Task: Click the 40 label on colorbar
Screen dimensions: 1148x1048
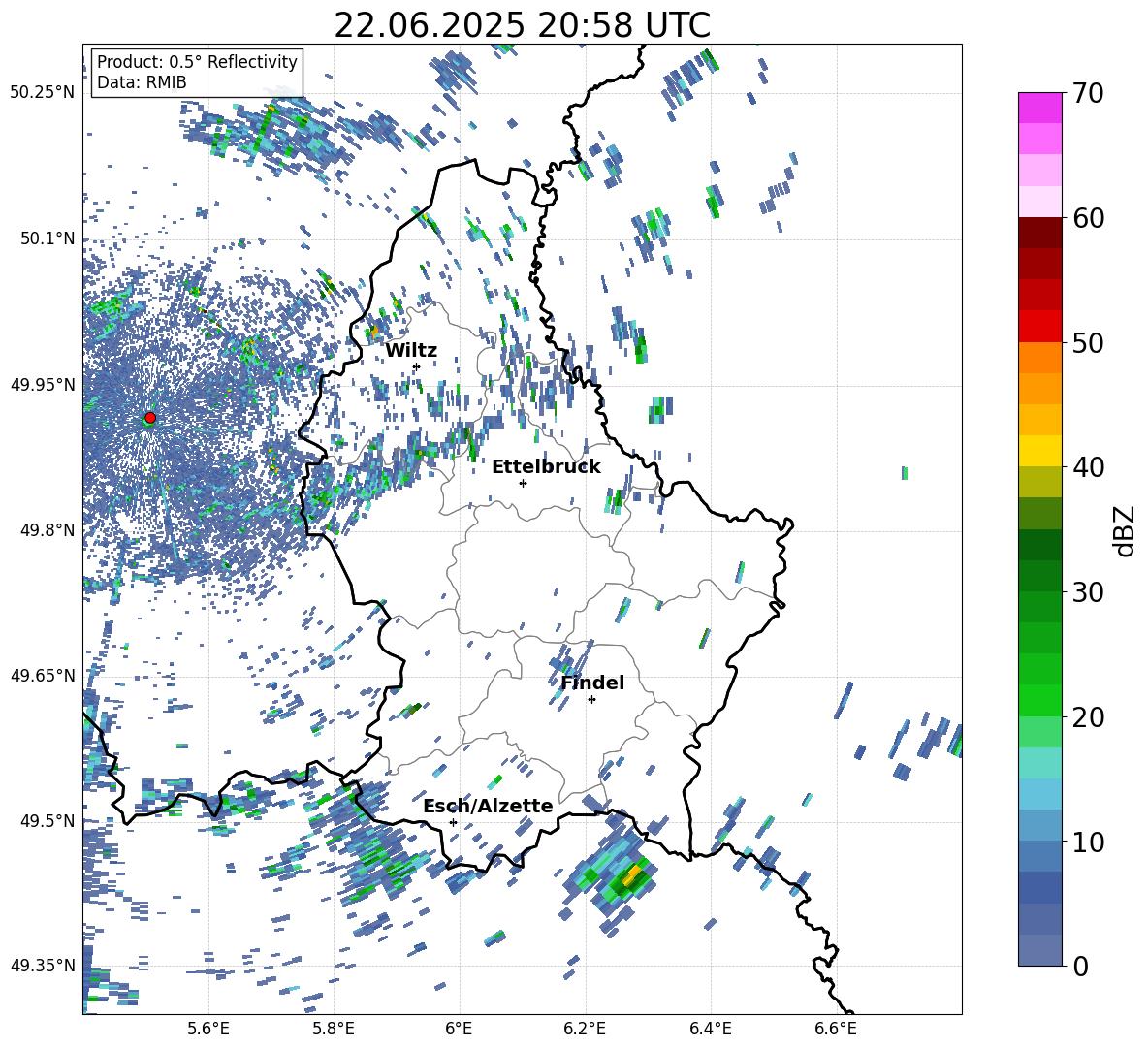Action: (1087, 467)
